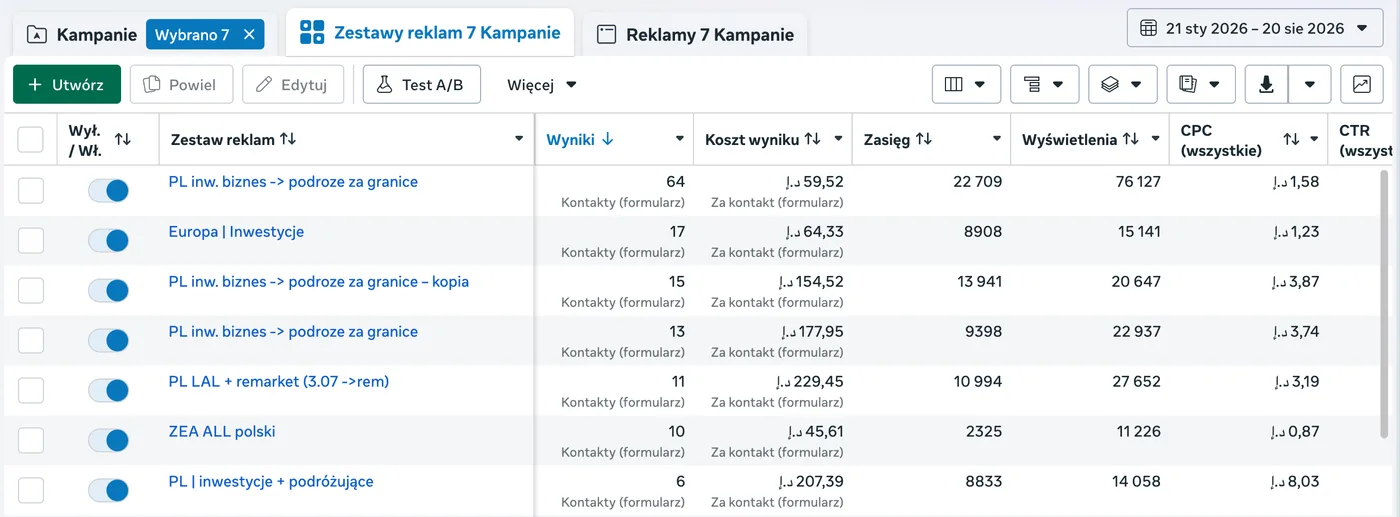This screenshot has height=517, width=1400.
Task: Expand the Więcej menu
Action: coord(542,85)
